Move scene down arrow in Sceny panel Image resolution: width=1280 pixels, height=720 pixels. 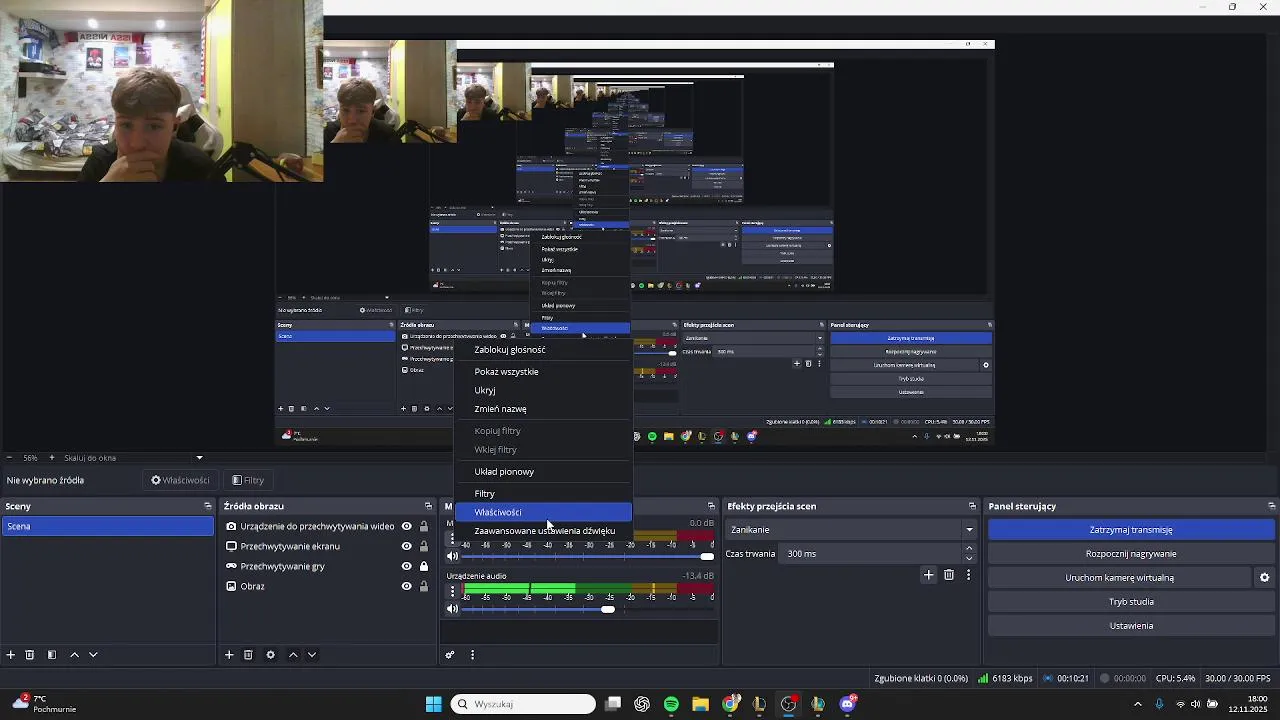(93, 655)
